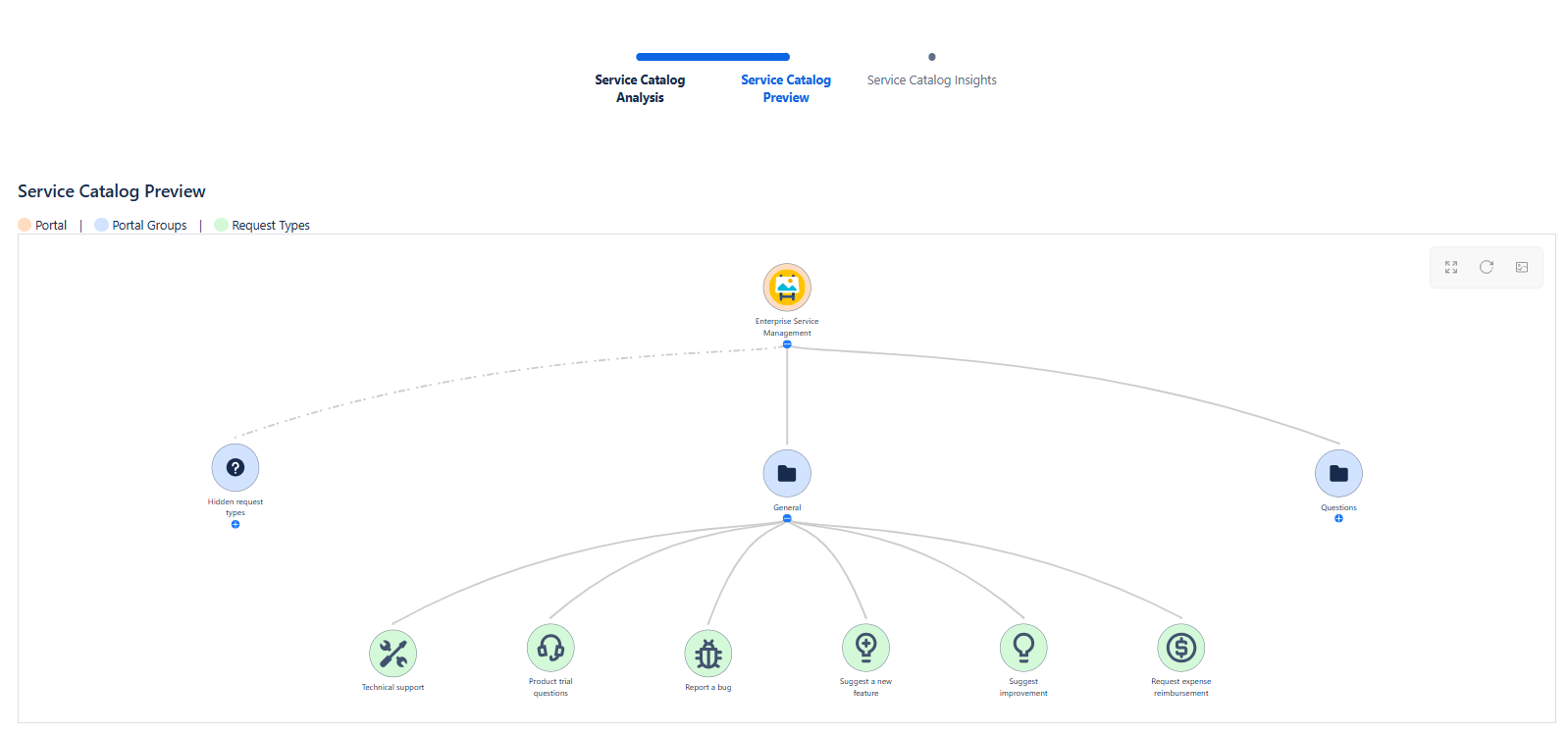1568x735 pixels.
Task: Click the Request expense reimbursement dollar icon
Action: pos(1181,648)
